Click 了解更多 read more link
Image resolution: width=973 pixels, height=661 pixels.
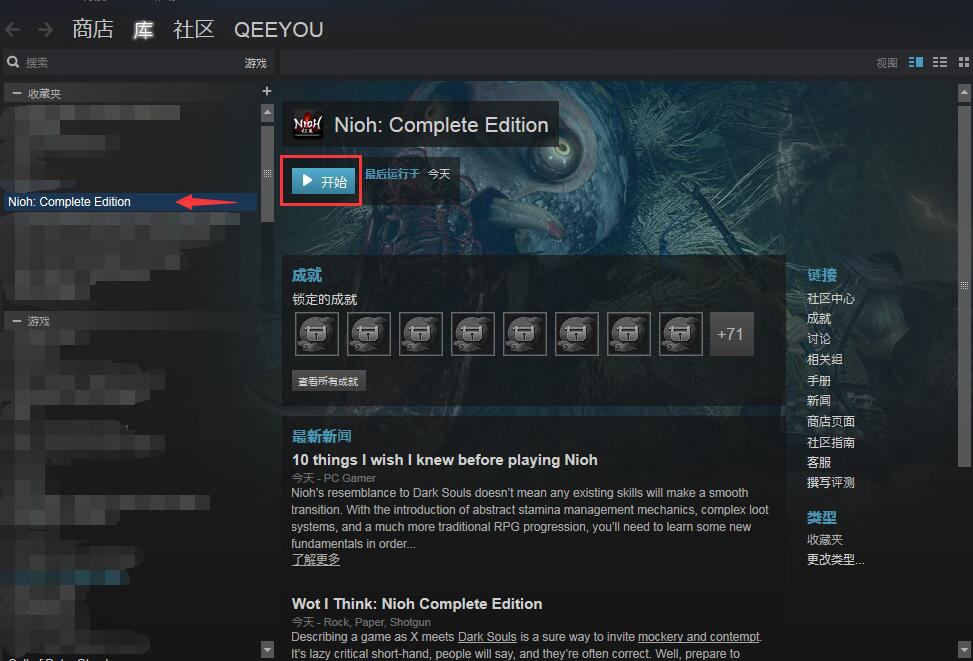[316, 559]
